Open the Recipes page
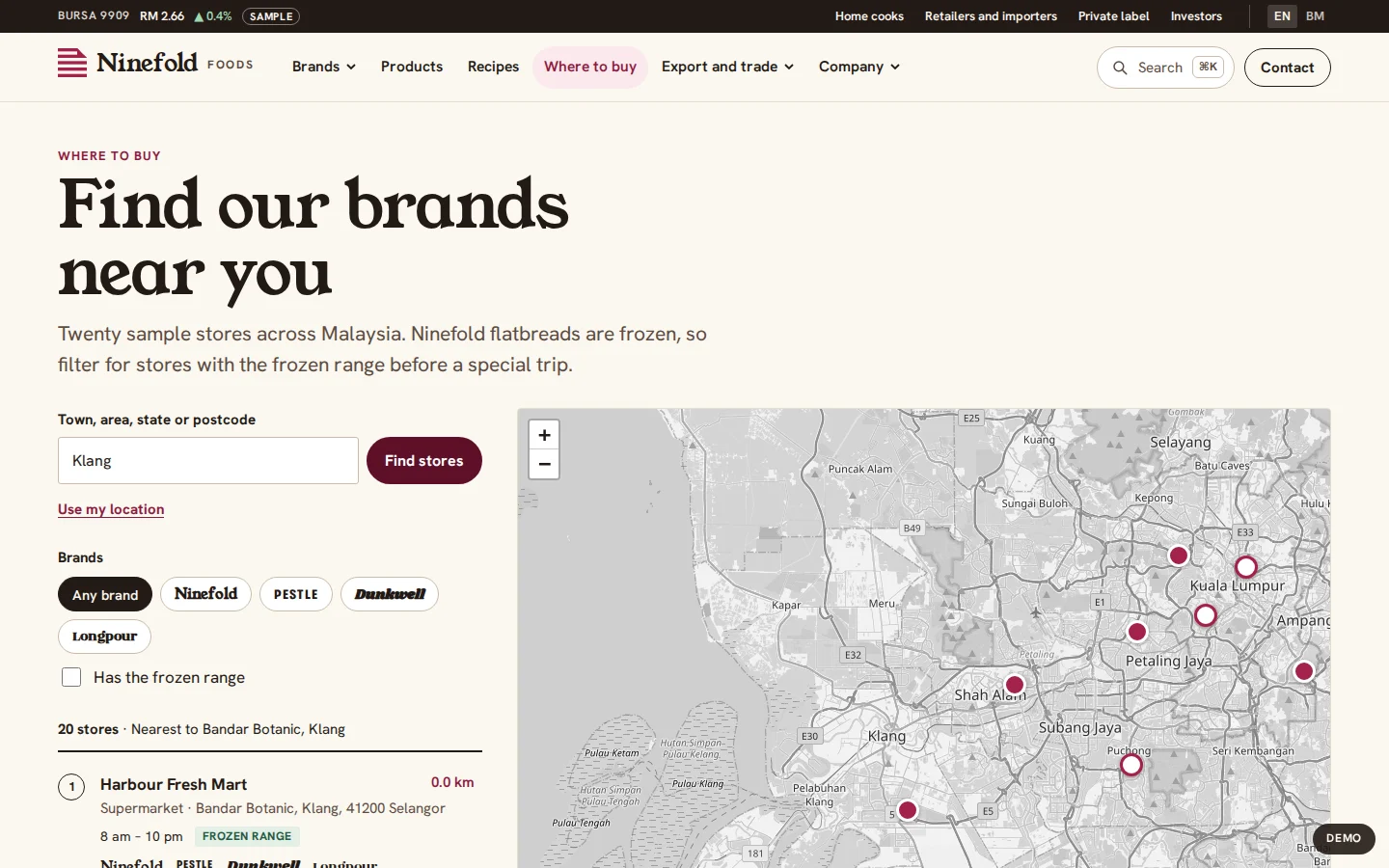The width and height of the screenshot is (1389, 868). pyautogui.click(x=493, y=67)
